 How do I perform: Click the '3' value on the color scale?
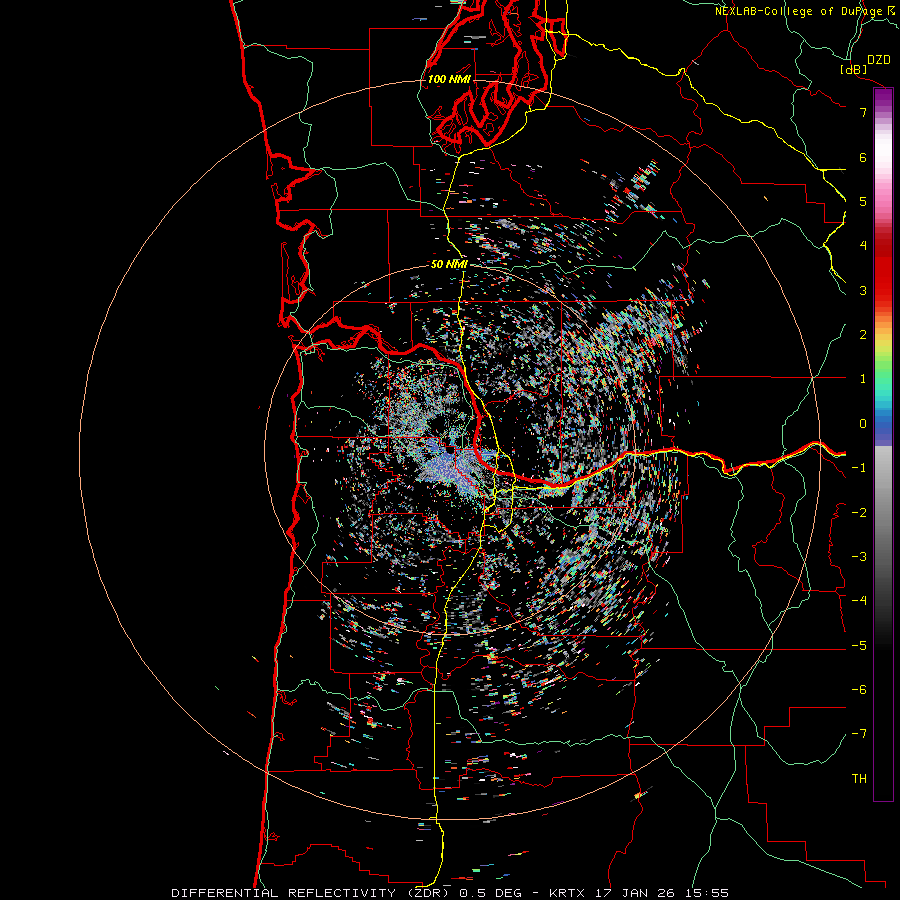[x=863, y=290]
